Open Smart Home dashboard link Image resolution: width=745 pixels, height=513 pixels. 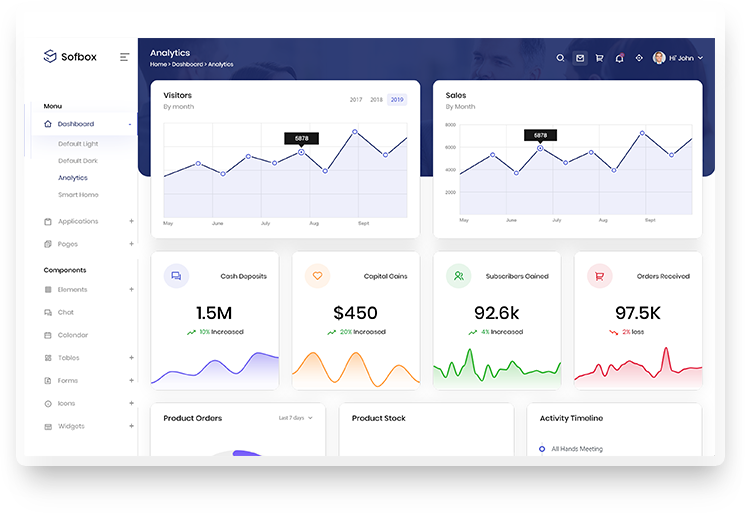(78, 195)
